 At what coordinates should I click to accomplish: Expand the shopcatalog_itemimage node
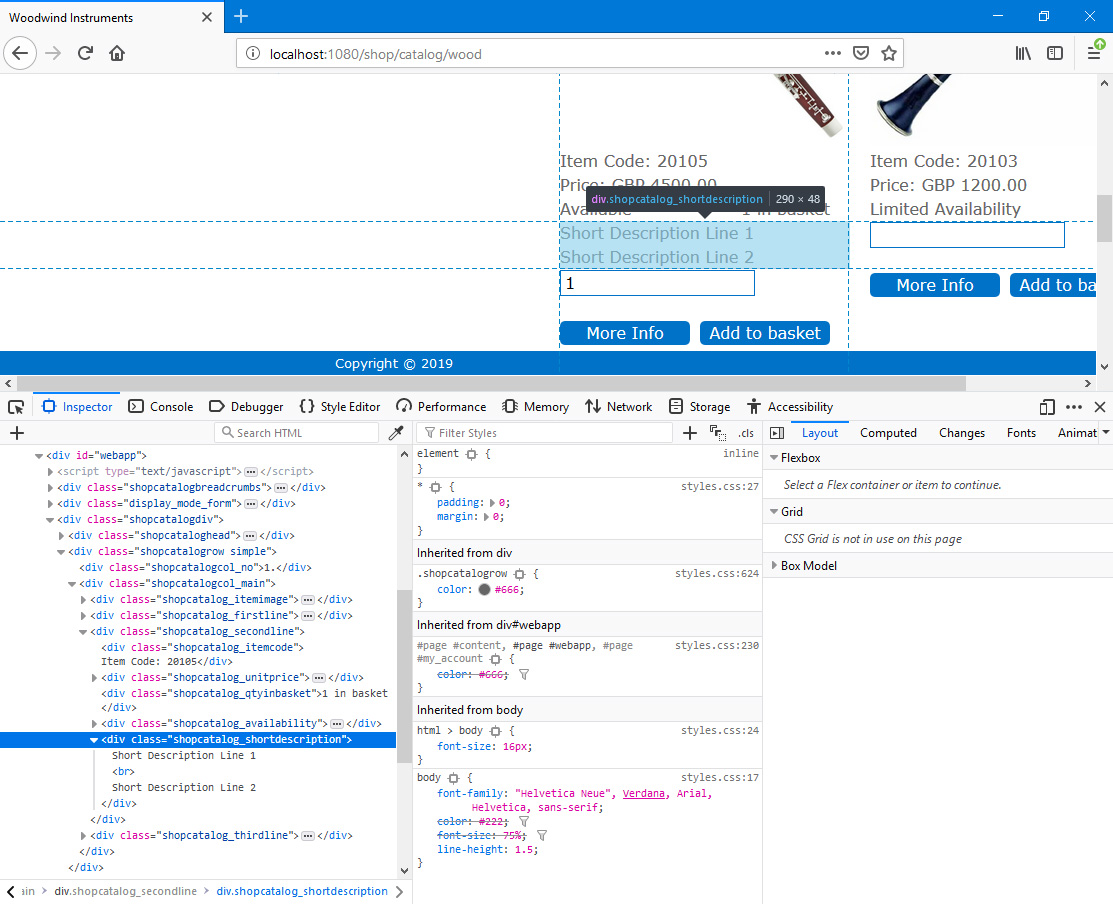point(83,600)
